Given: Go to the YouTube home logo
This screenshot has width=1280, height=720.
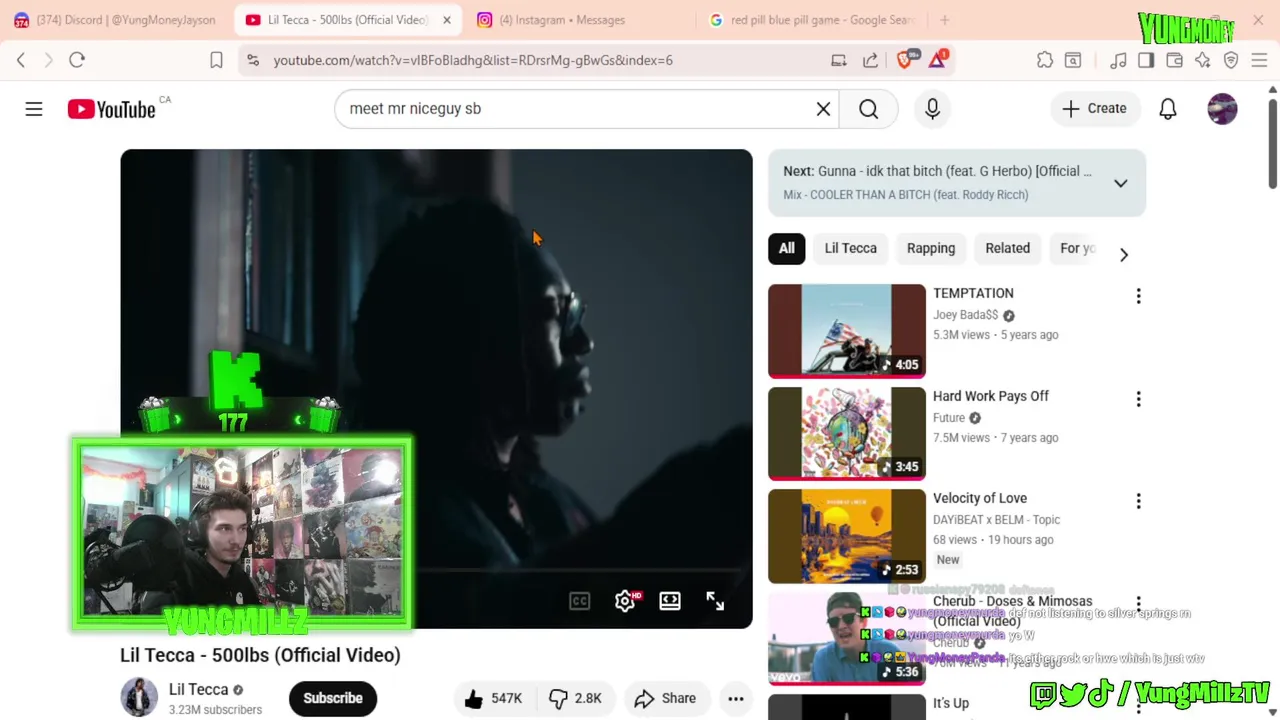Looking at the screenshot, I should (112, 109).
